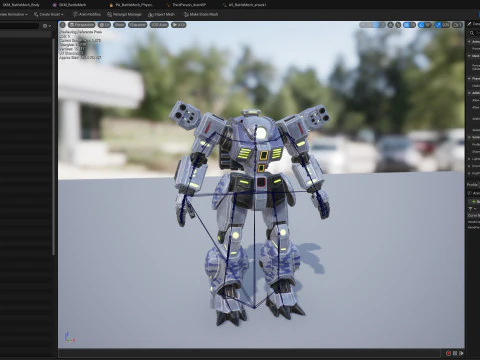The image size is (480, 360).
Task: Open the Perspective view mode dropdown
Action: [82, 25]
